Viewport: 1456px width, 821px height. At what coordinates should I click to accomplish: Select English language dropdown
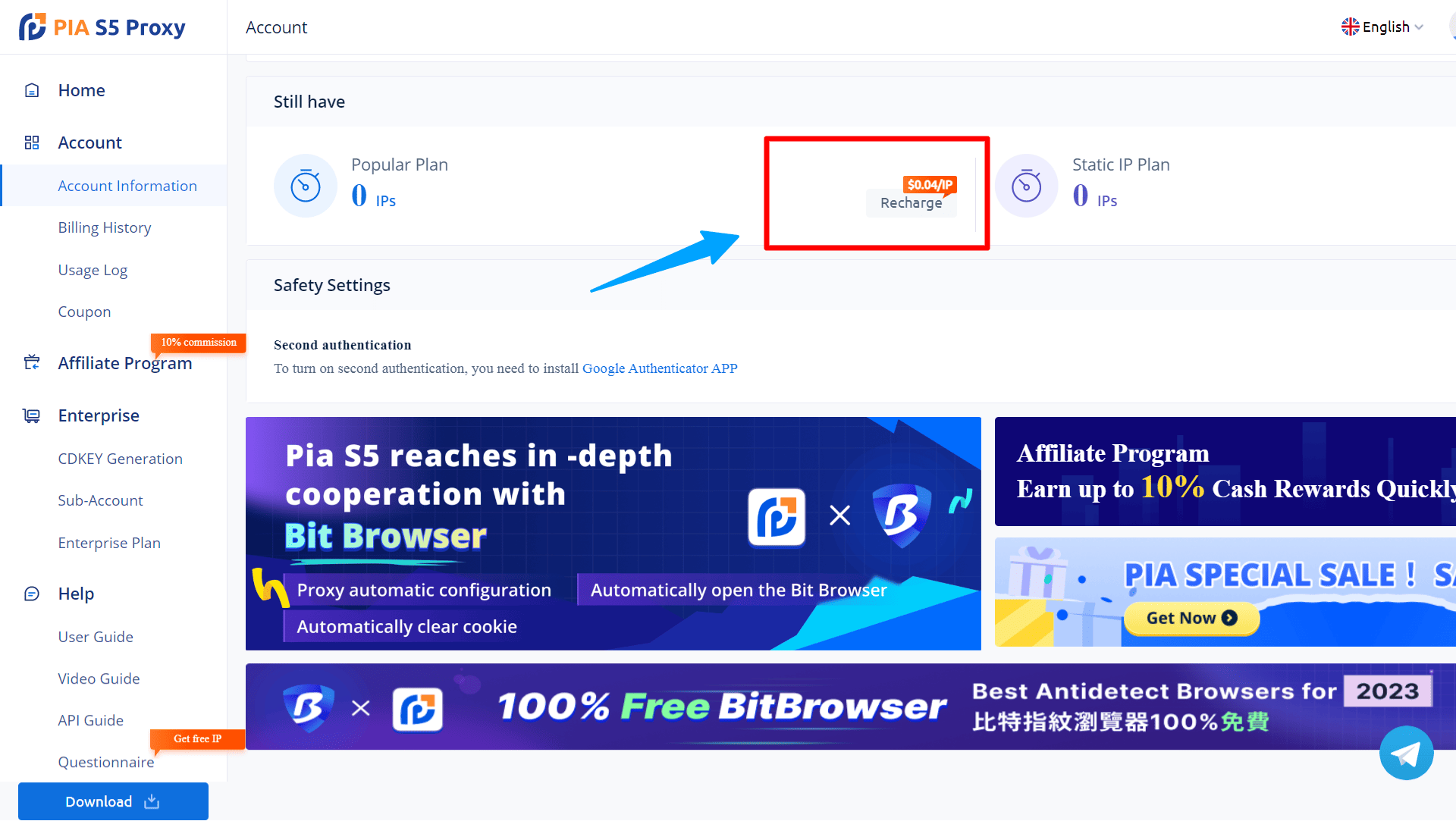[x=1385, y=27]
